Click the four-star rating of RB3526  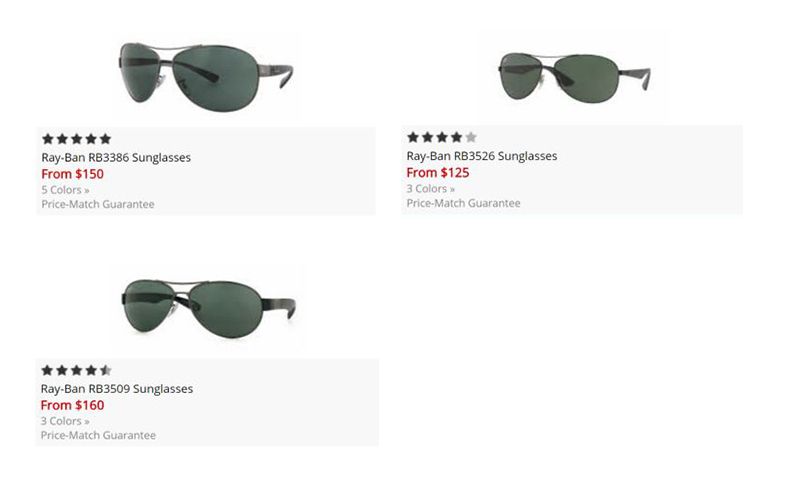click(442, 137)
